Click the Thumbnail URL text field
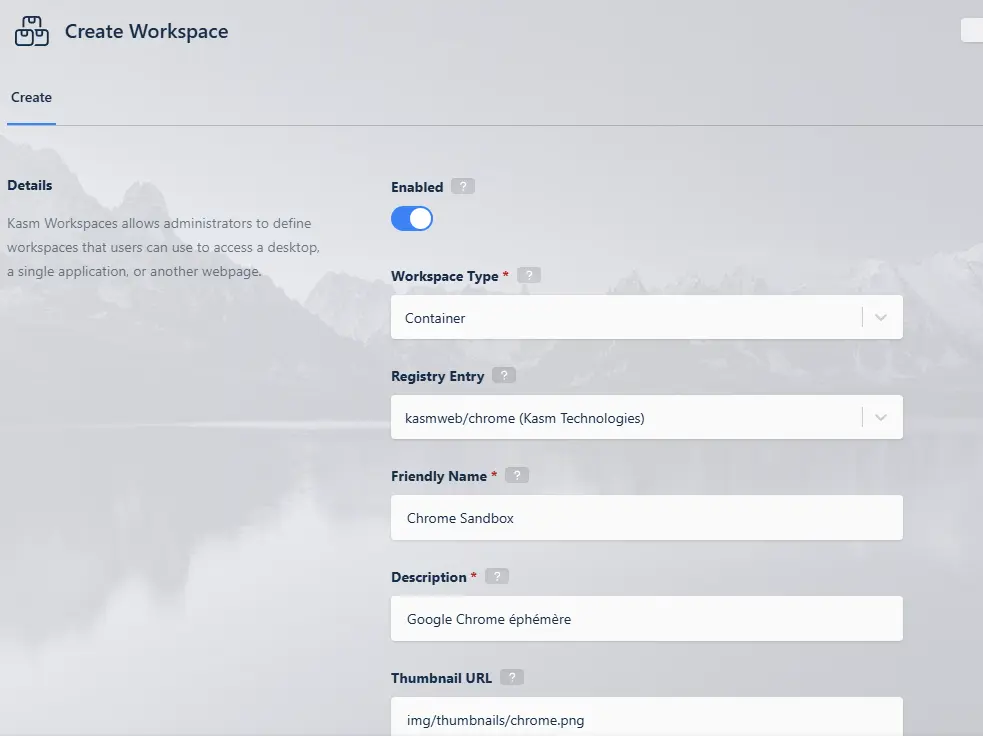The height and width of the screenshot is (736, 983). (646, 718)
